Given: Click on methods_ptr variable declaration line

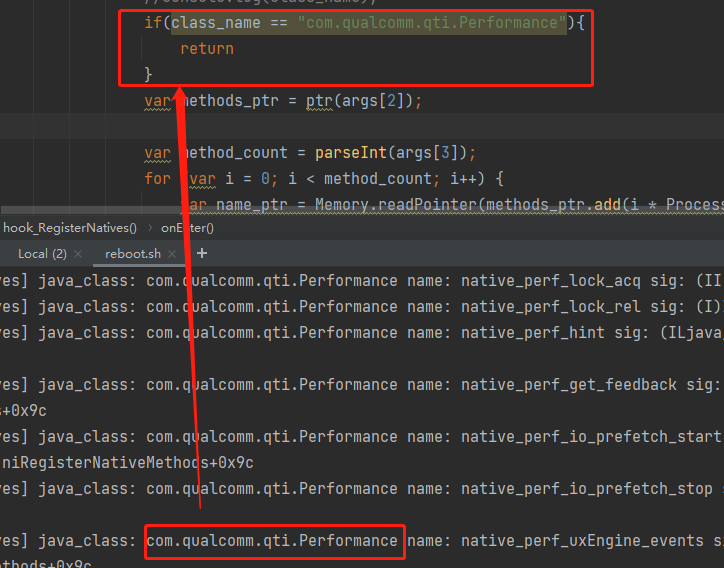Looking at the screenshot, I should pos(283,101).
